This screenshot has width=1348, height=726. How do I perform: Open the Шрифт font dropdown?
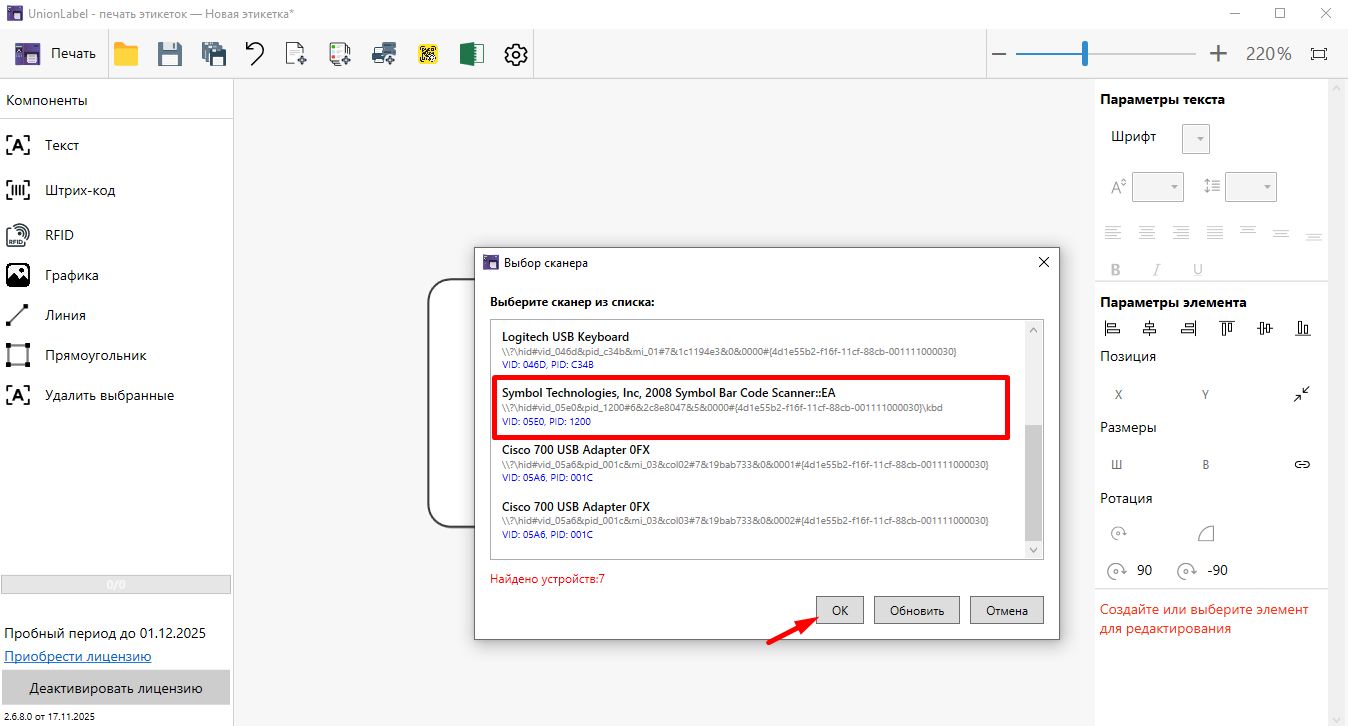tap(1196, 138)
